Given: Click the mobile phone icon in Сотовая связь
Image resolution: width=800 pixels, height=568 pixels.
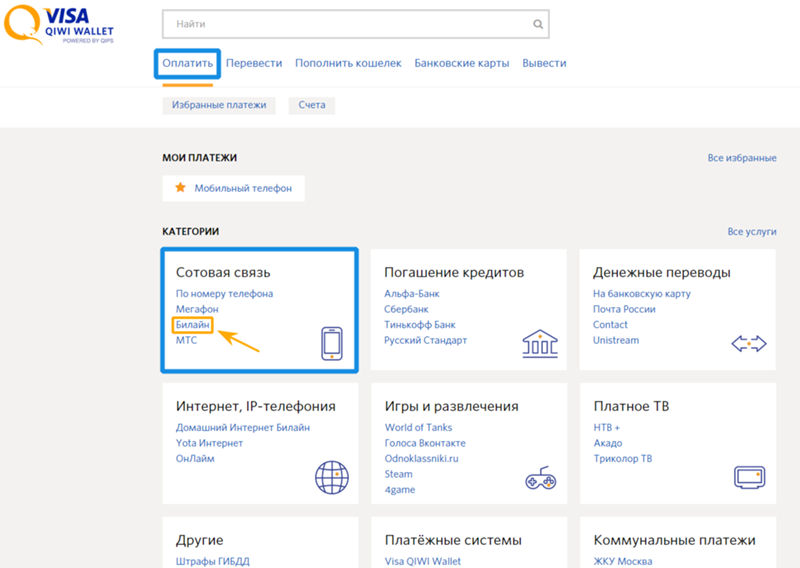Looking at the screenshot, I should point(332,343).
